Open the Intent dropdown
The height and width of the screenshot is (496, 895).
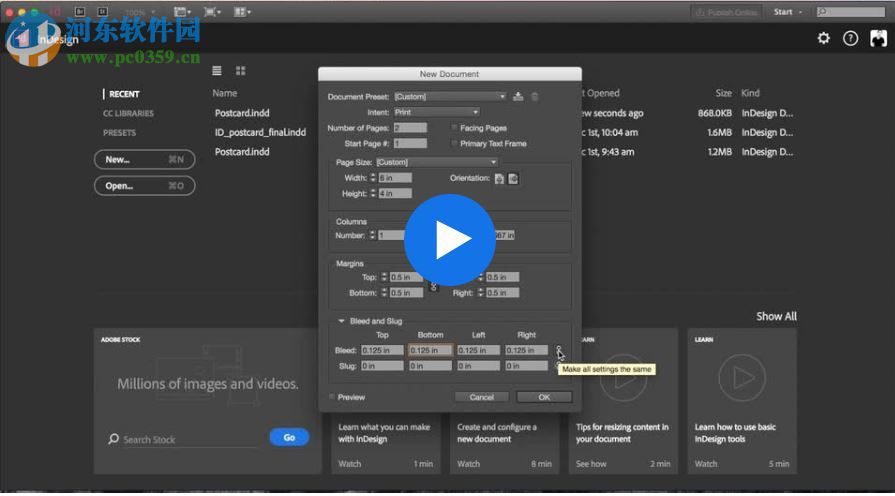[436, 112]
